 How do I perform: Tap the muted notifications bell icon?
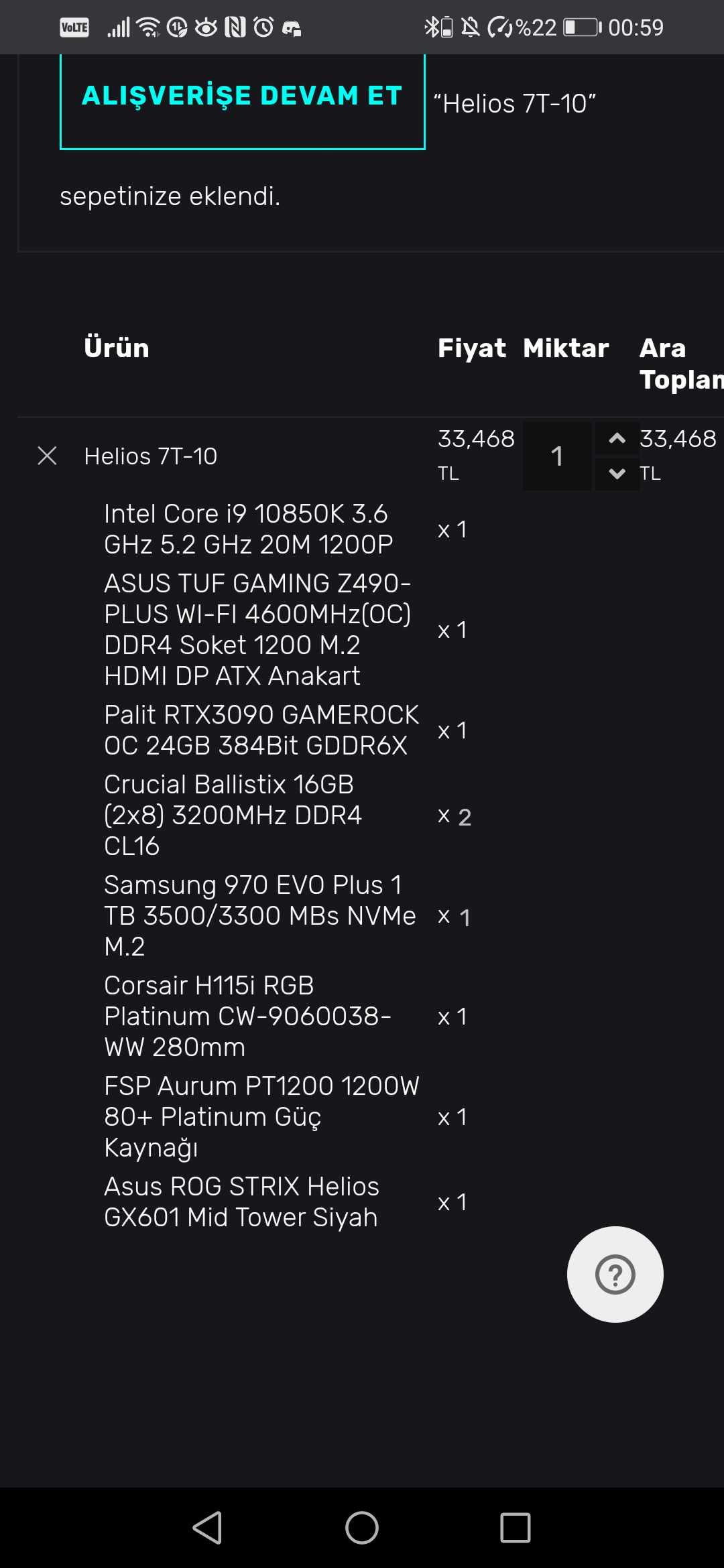(x=471, y=27)
